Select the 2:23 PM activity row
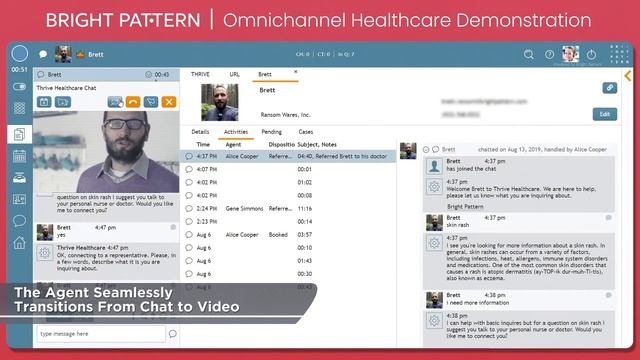Screen dimensions: 640x360 (288, 222)
